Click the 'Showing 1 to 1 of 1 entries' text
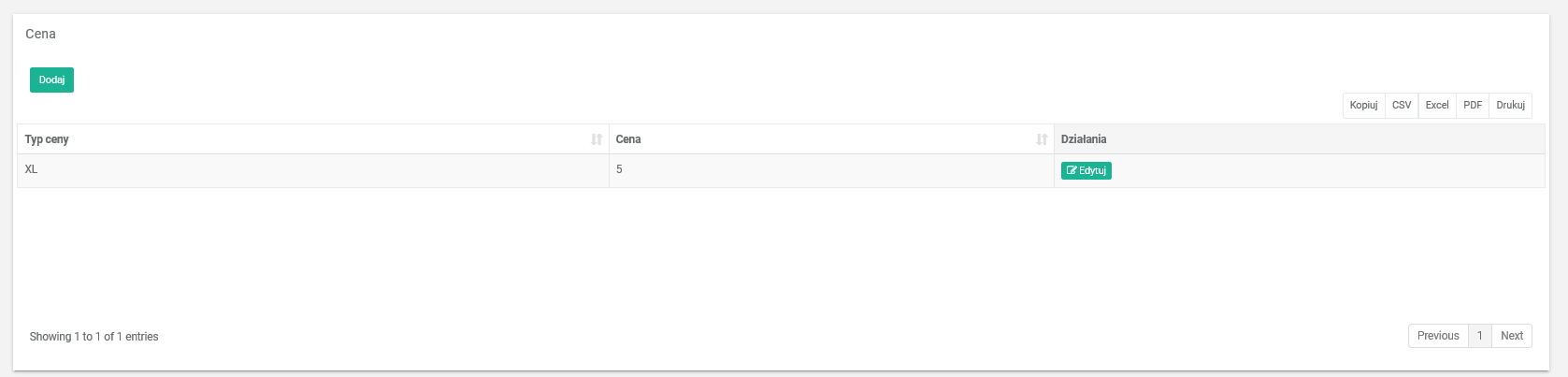 point(94,337)
